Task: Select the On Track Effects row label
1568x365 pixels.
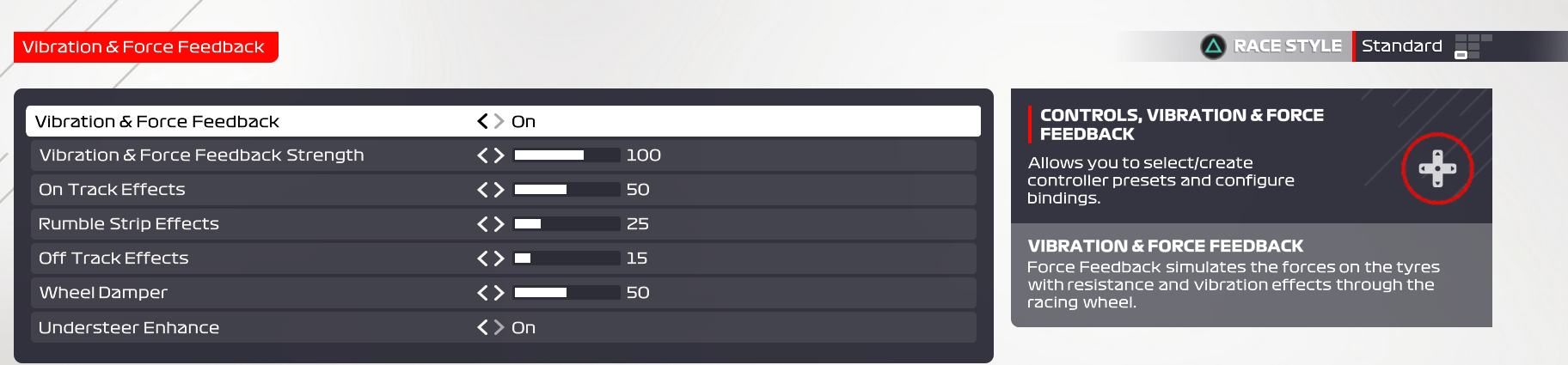Action: [112, 190]
